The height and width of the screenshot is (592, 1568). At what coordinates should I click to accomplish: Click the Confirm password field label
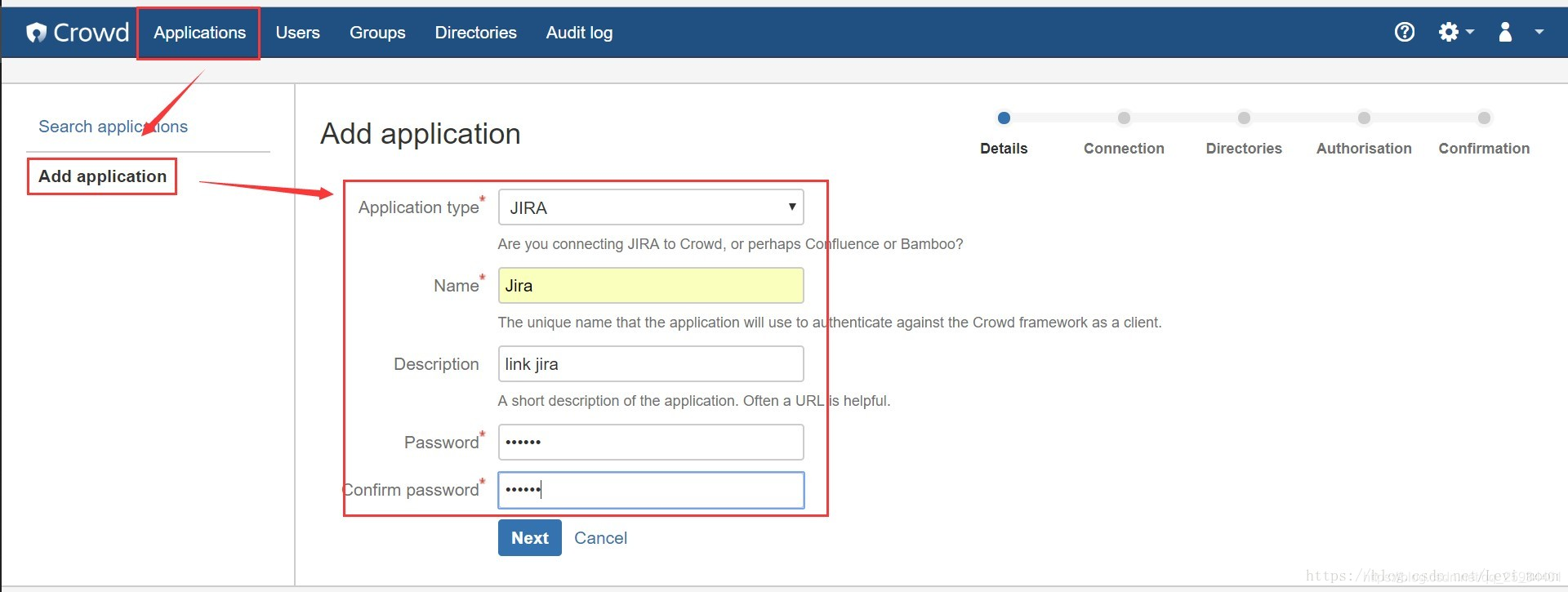click(x=411, y=490)
